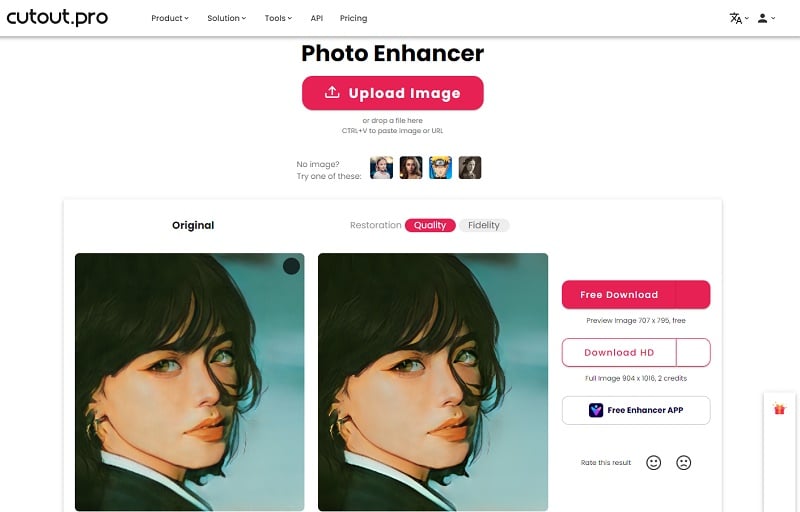Expand the Product menu

[x=170, y=18]
